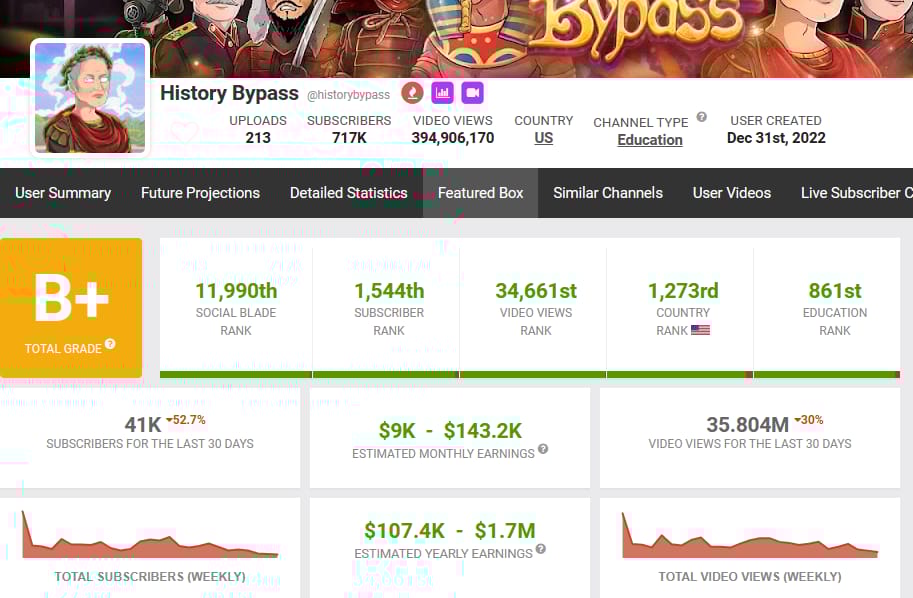
Task: Click the History Bypass channel name
Action: point(229,93)
